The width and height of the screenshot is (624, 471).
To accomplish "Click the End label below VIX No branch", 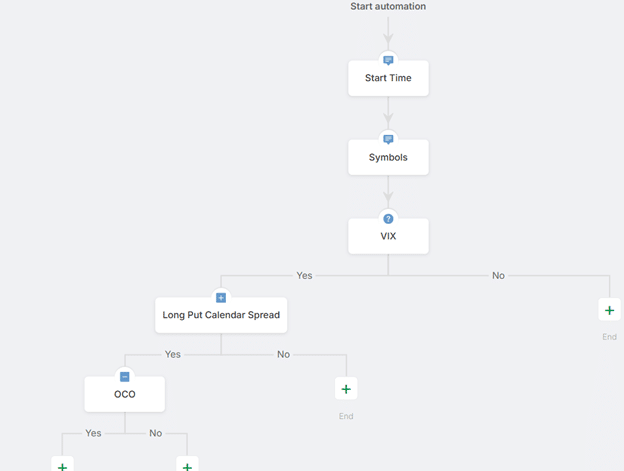I will (x=609, y=337).
